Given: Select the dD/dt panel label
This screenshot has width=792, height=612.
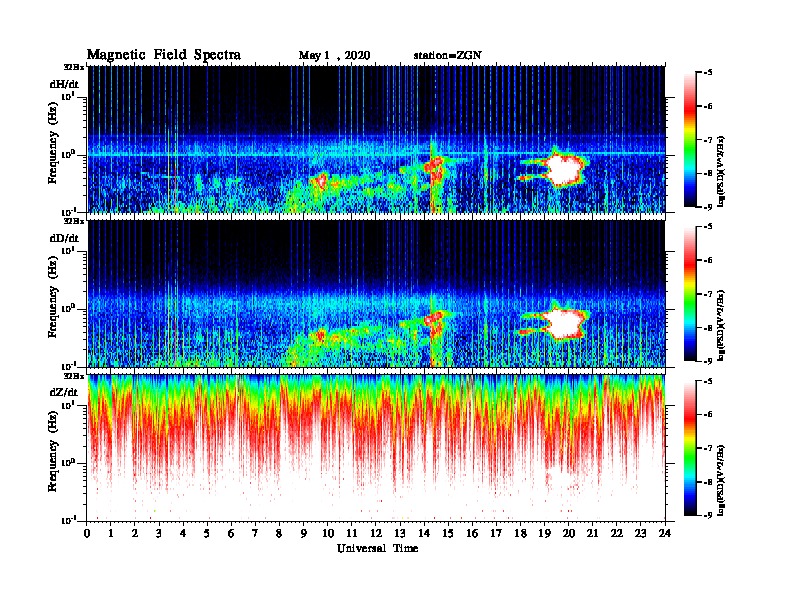Looking at the screenshot, I should click(x=64, y=238).
